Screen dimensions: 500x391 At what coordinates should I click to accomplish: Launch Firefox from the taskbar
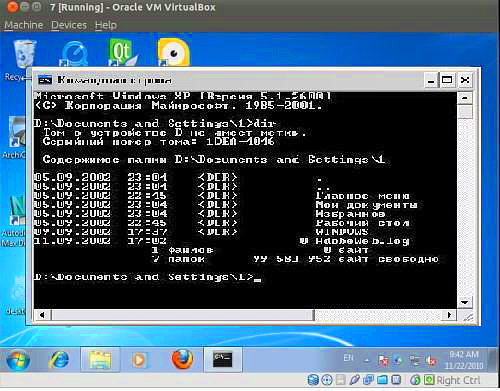(x=182, y=360)
